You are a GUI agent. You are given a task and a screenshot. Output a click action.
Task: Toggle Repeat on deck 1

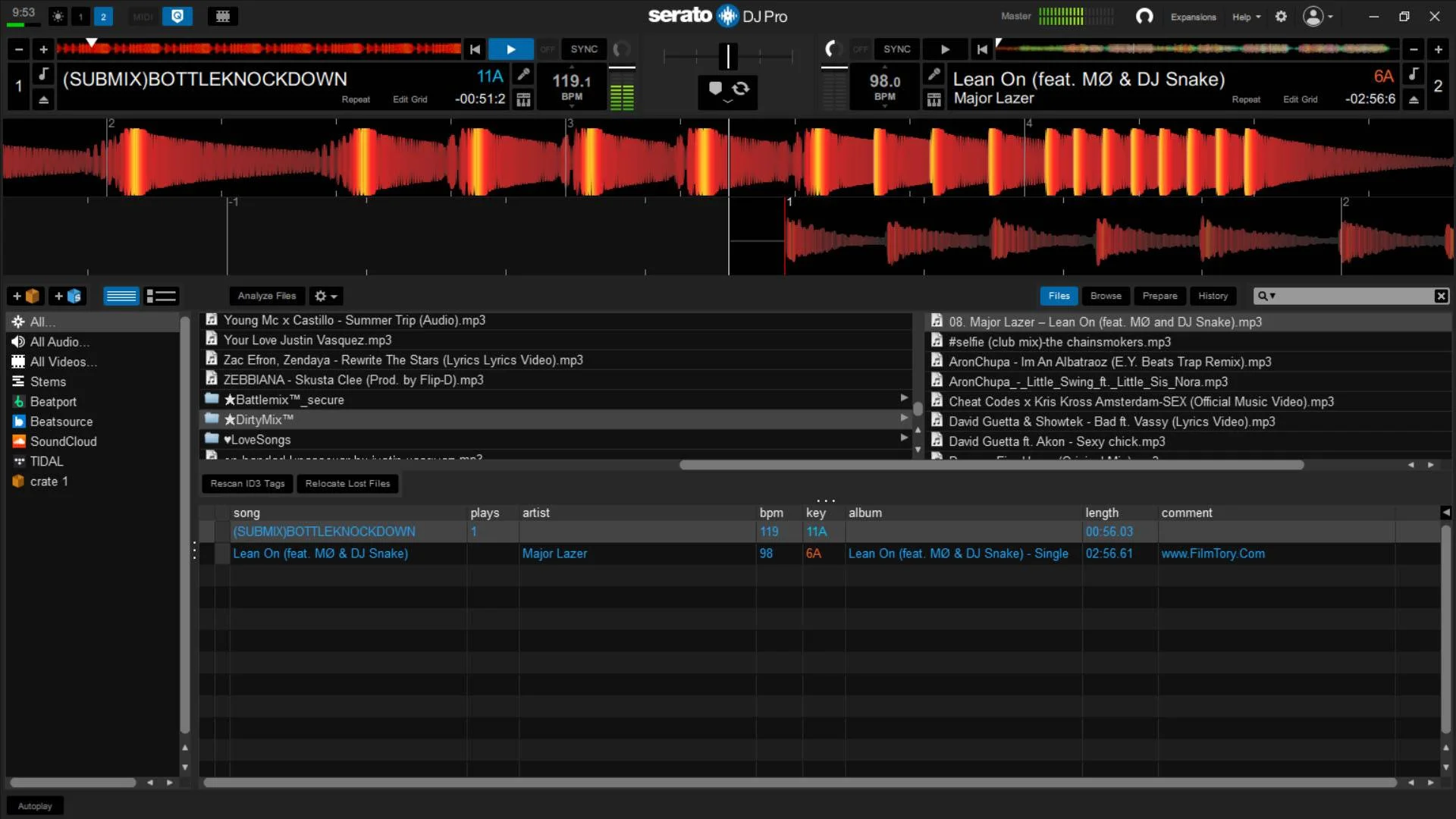tap(355, 99)
